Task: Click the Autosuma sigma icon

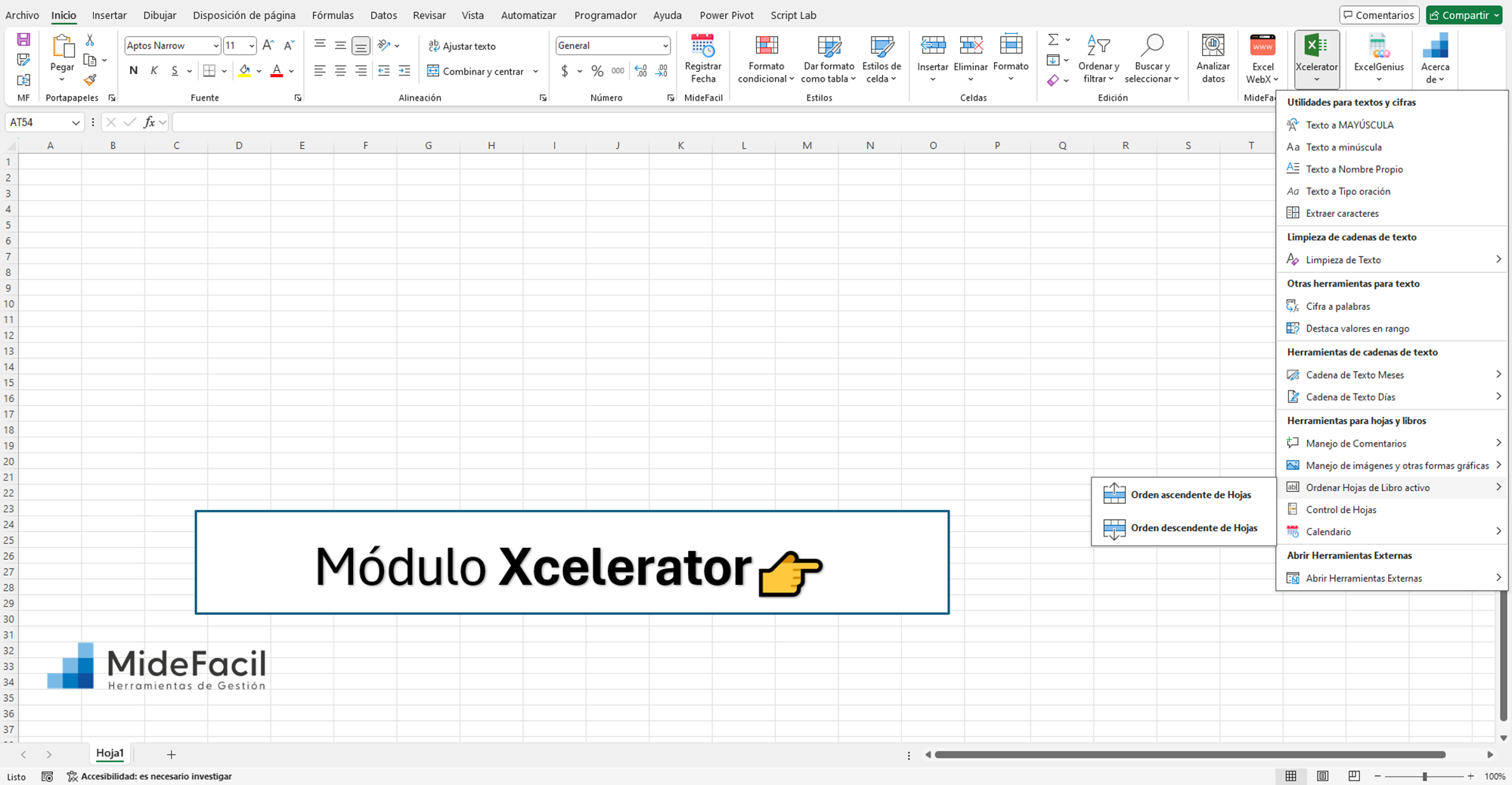Action: 1053,39
